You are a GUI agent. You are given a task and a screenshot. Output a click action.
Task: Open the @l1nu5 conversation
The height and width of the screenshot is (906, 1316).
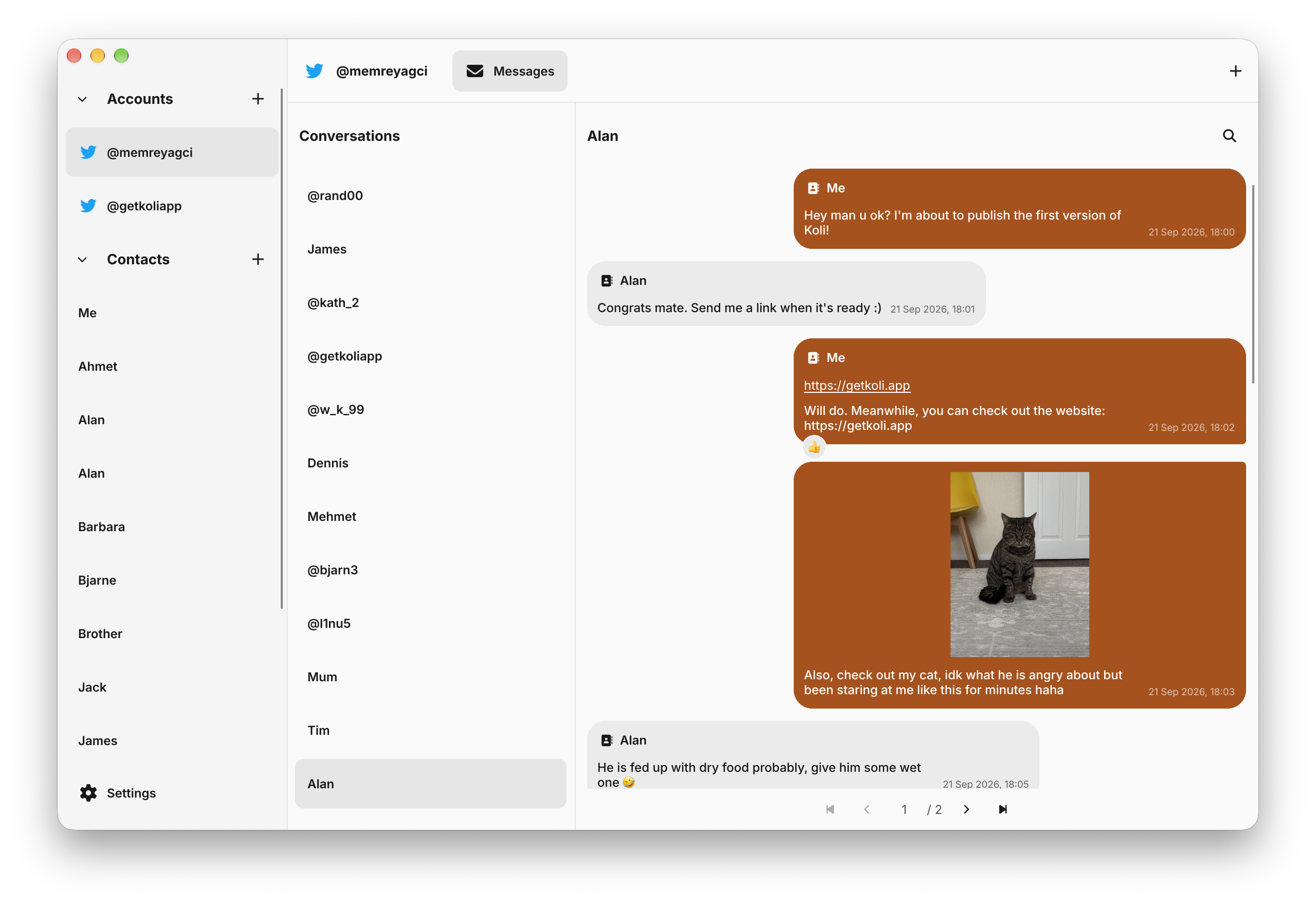[x=431, y=623]
